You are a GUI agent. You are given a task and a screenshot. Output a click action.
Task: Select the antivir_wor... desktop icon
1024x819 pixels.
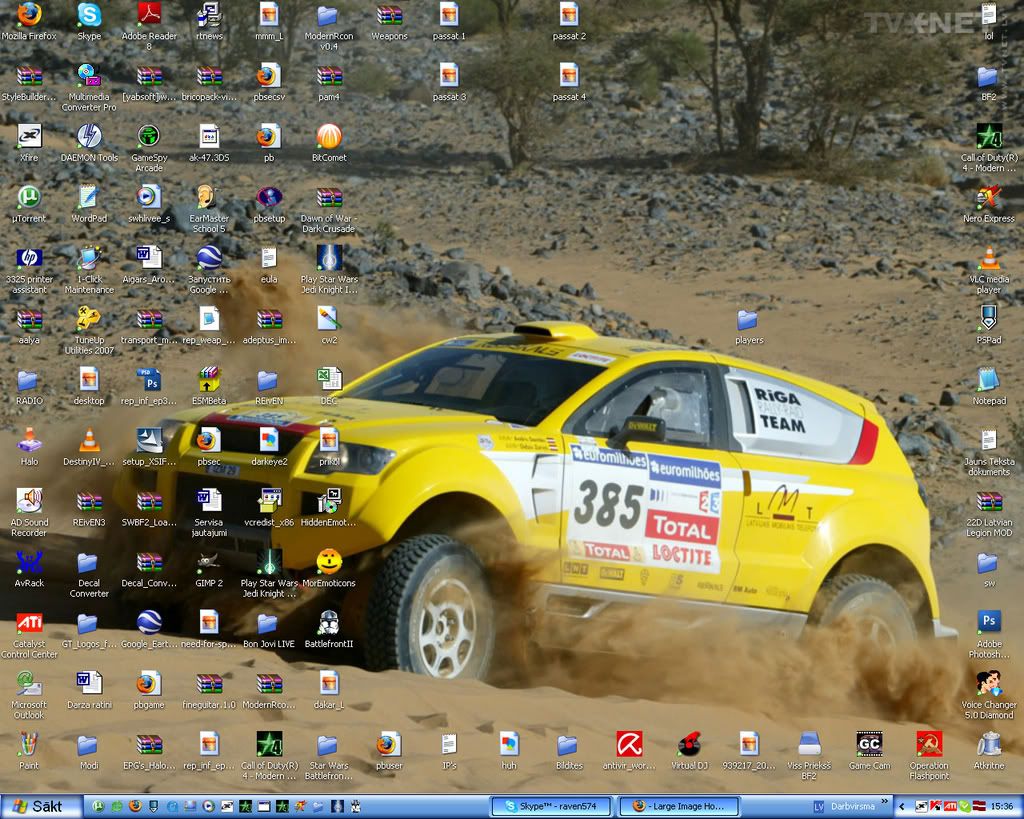[x=629, y=750]
